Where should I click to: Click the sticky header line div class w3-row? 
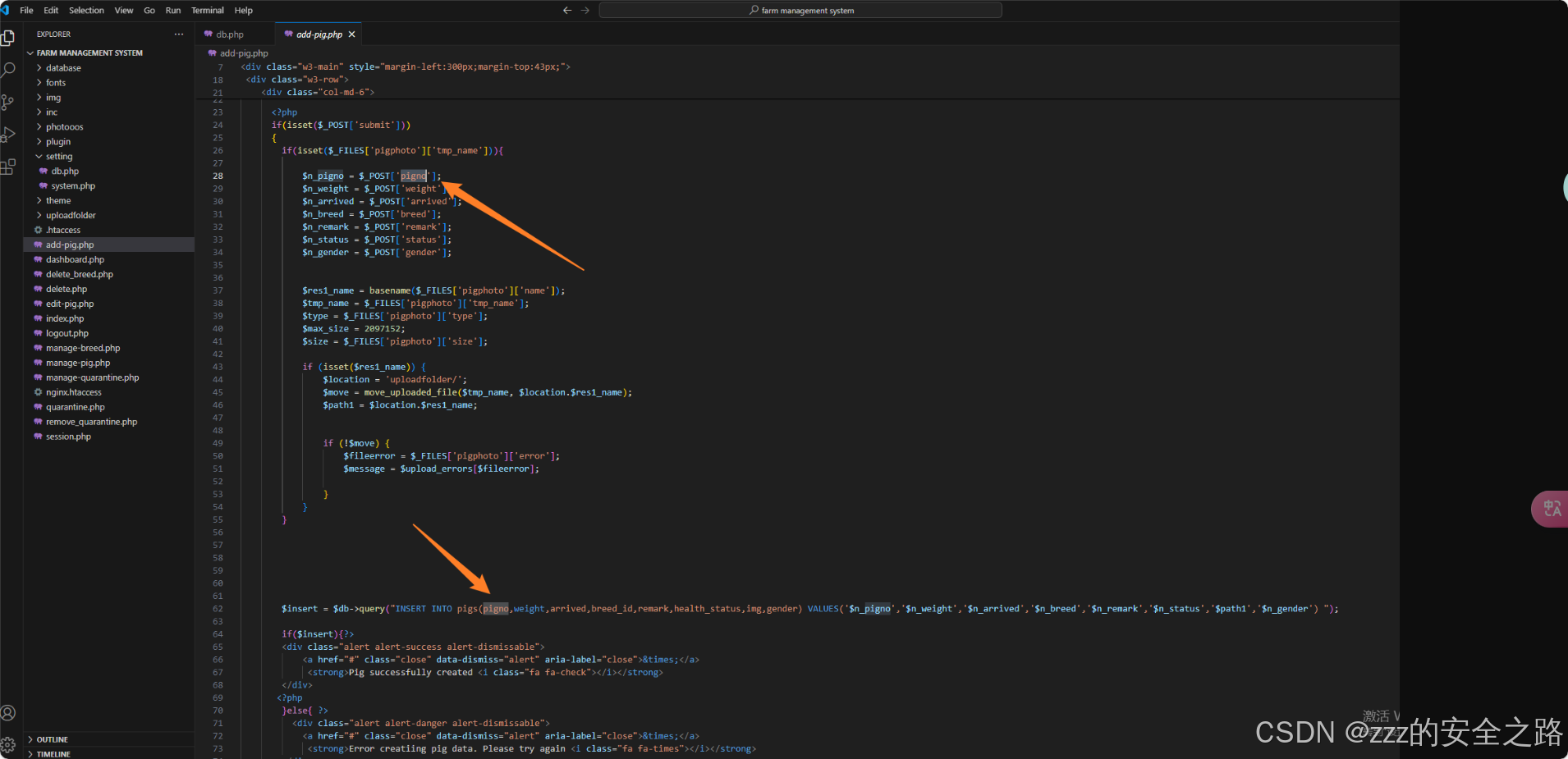297,80
